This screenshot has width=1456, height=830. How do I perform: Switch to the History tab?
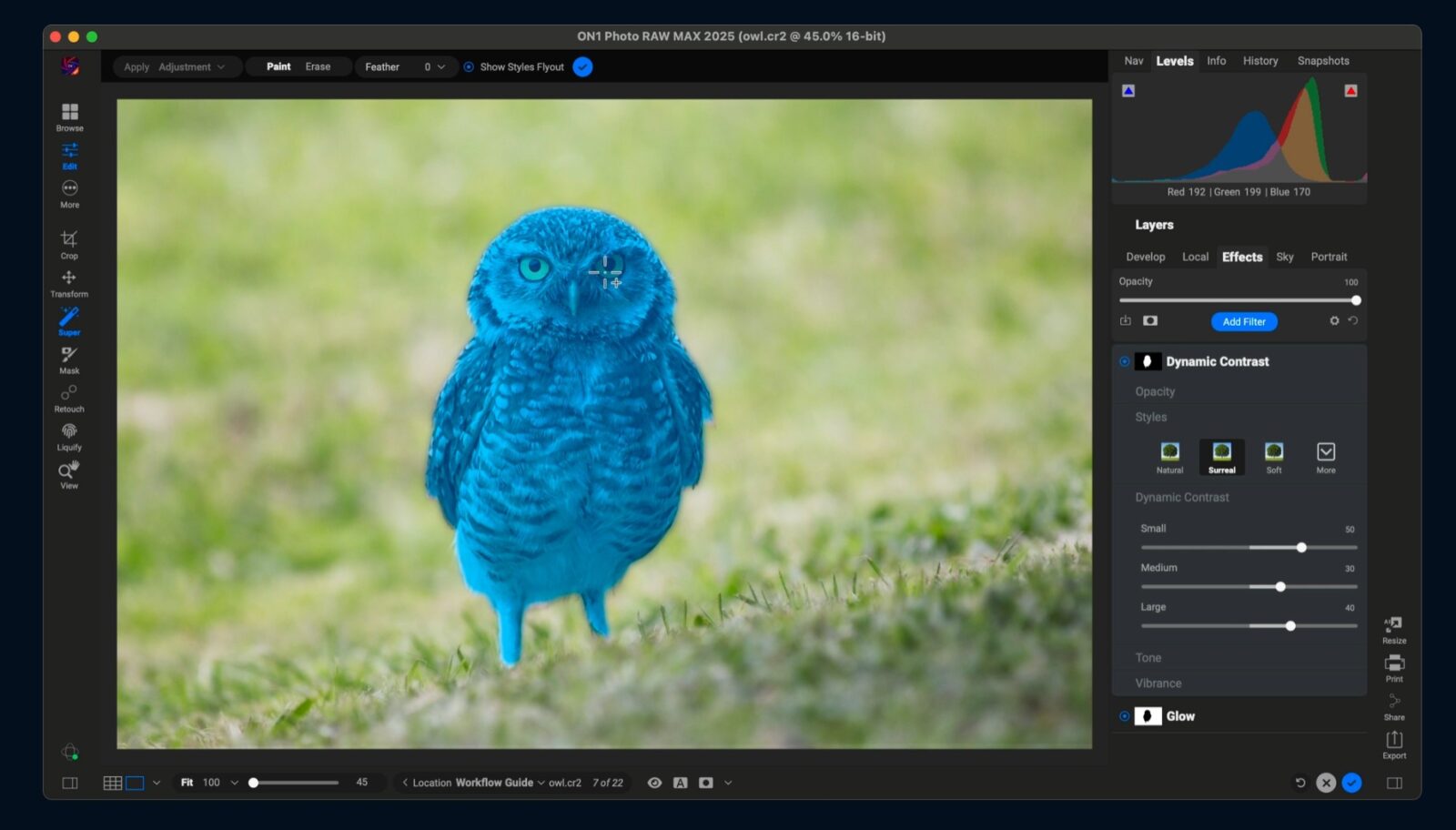[x=1260, y=61]
